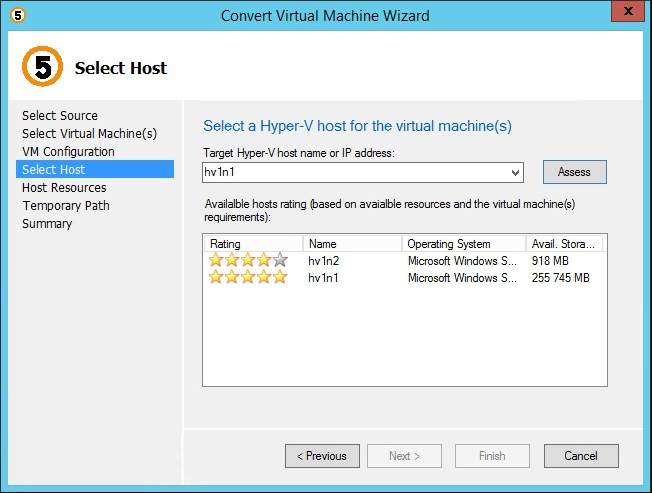Click the five-star rating for hv1n1
Viewport: 652px width, 493px height.
click(x=247, y=277)
